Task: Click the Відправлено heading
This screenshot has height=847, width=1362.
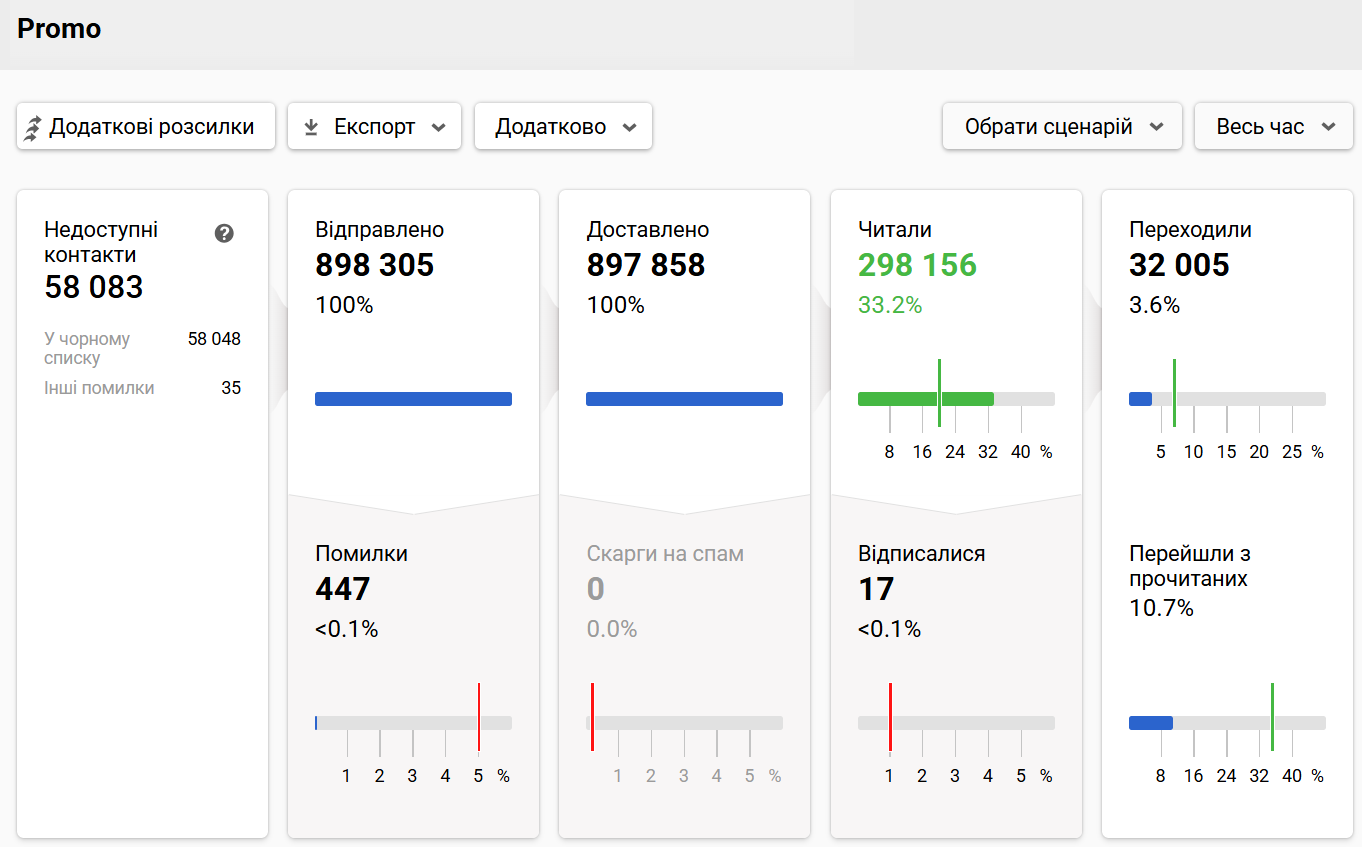Action: click(380, 229)
